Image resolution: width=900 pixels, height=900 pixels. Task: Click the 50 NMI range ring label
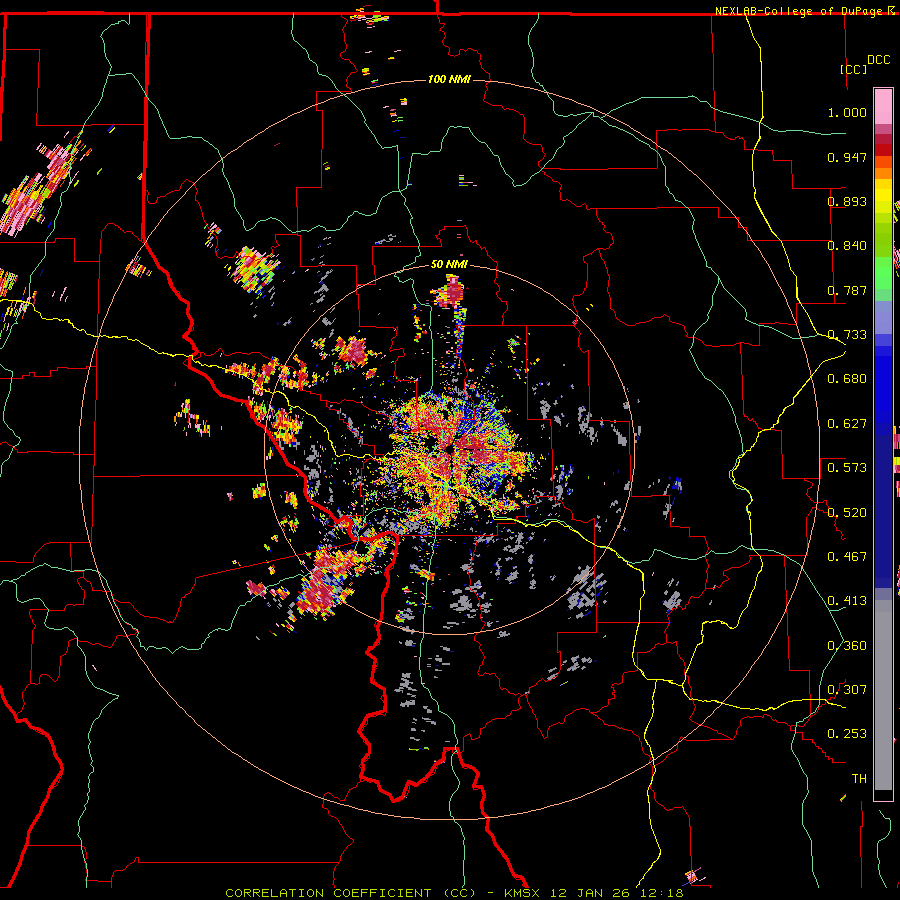tap(449, 264)
